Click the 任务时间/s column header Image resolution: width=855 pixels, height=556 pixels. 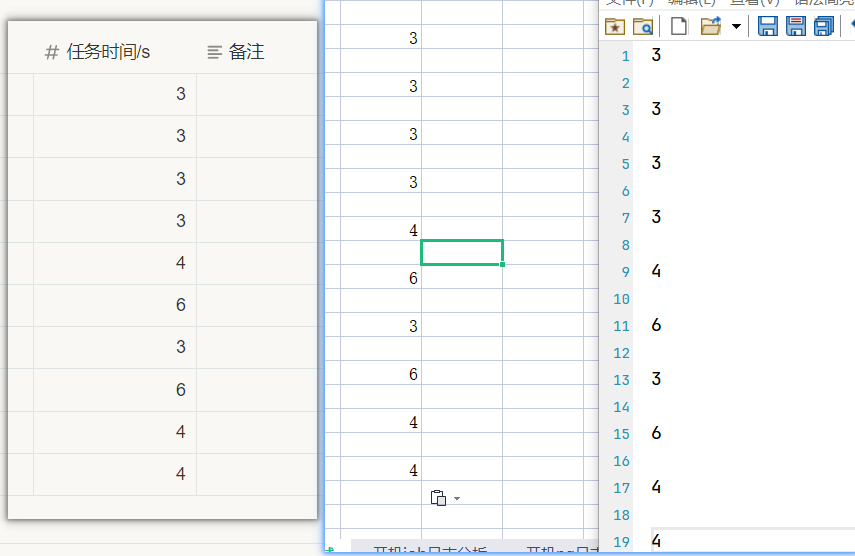pos(108,52)
